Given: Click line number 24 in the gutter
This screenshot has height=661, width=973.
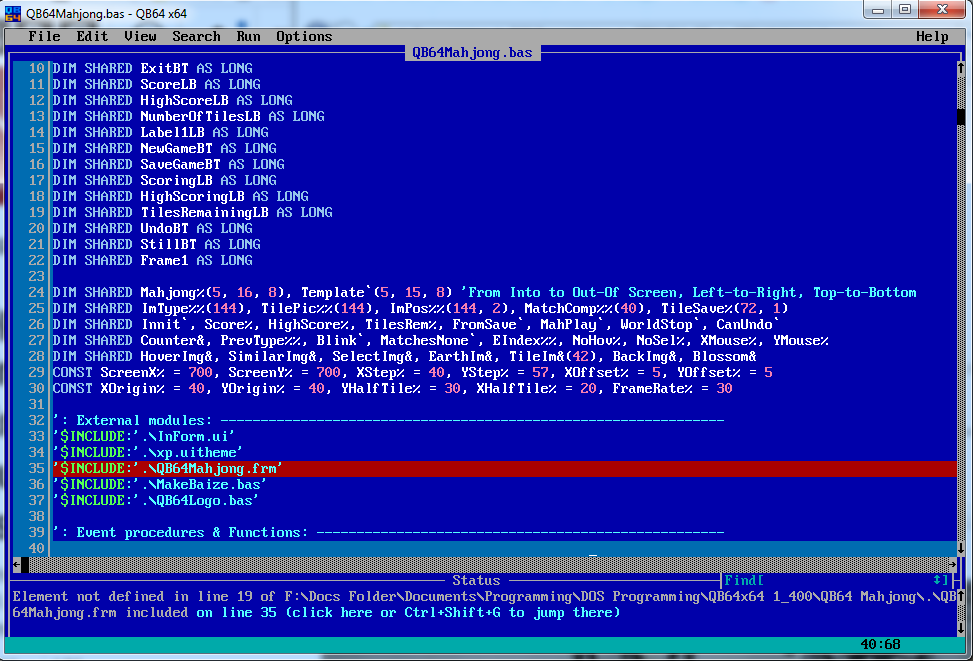Looking at the screenshot, I should [x=36, y=292].
